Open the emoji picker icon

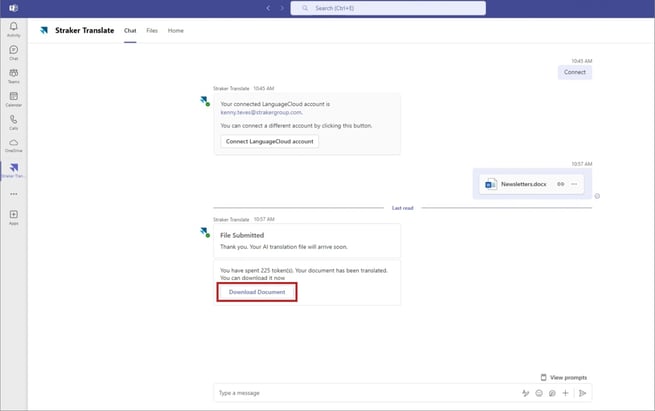click(539, 393)
